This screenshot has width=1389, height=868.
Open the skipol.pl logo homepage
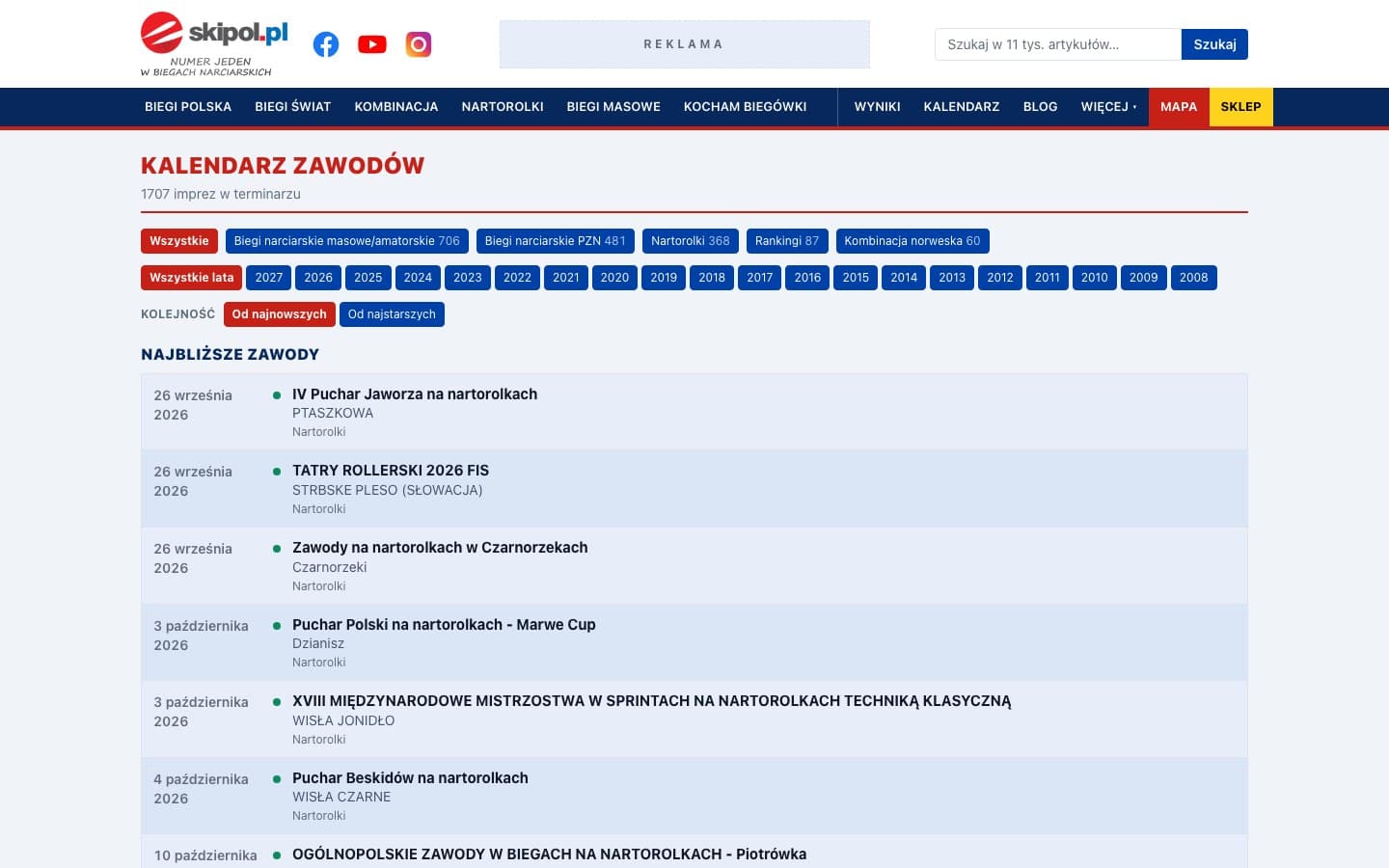click(214, 44)
